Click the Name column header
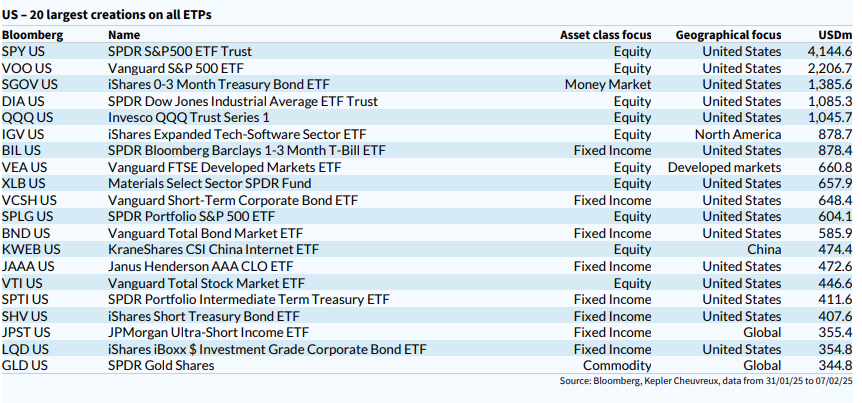This screenshot has width=862, height=403. (124, 35)
